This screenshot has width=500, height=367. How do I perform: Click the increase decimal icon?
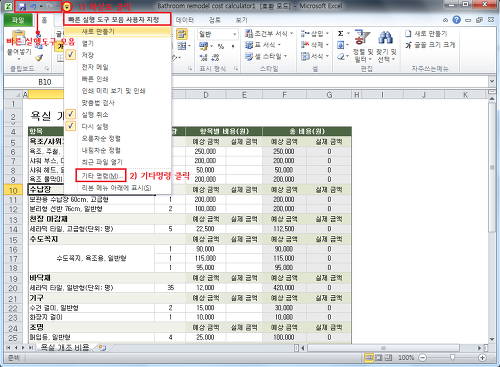pos(204,57)
